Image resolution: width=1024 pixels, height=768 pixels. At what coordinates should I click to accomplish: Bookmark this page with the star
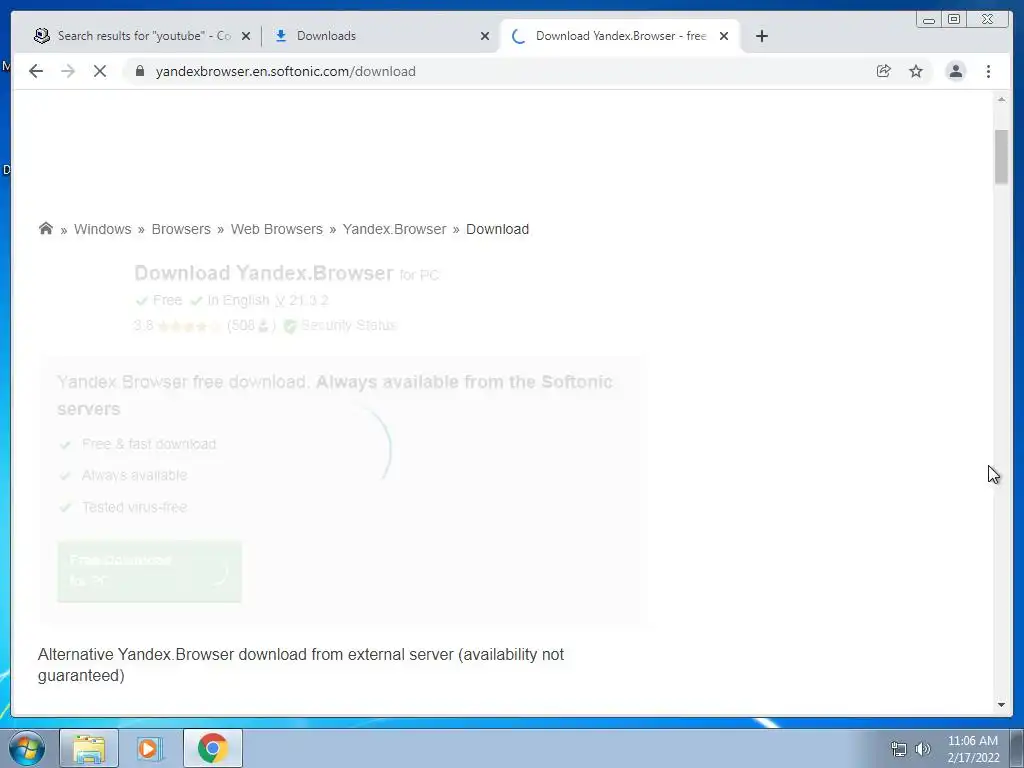[916, 71]
